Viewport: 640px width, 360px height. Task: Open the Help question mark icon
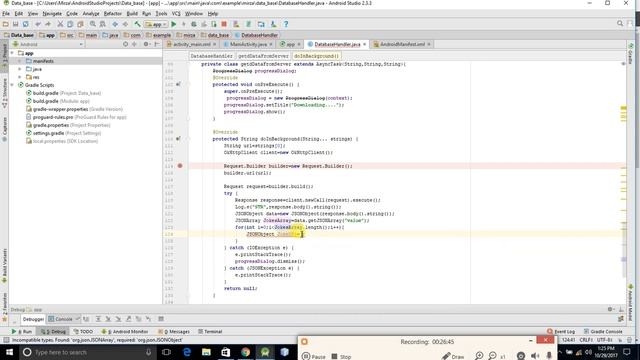pos(286,24)
